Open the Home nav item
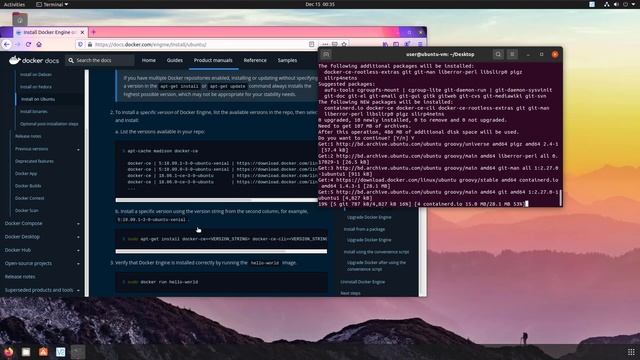This screenshot has height=360, width=640. click(149, 60)
